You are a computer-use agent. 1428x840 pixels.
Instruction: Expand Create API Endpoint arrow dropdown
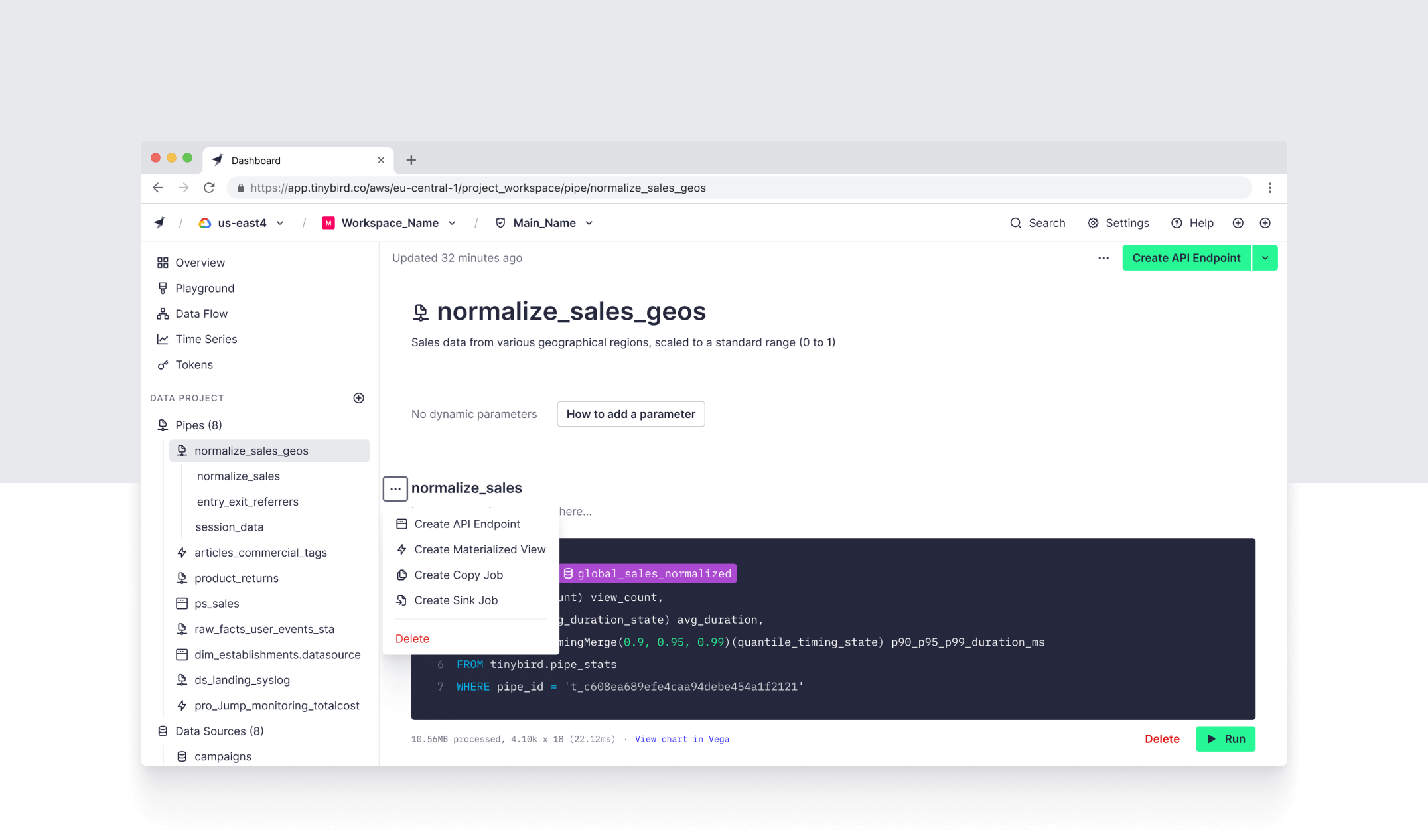(1265, 258)
